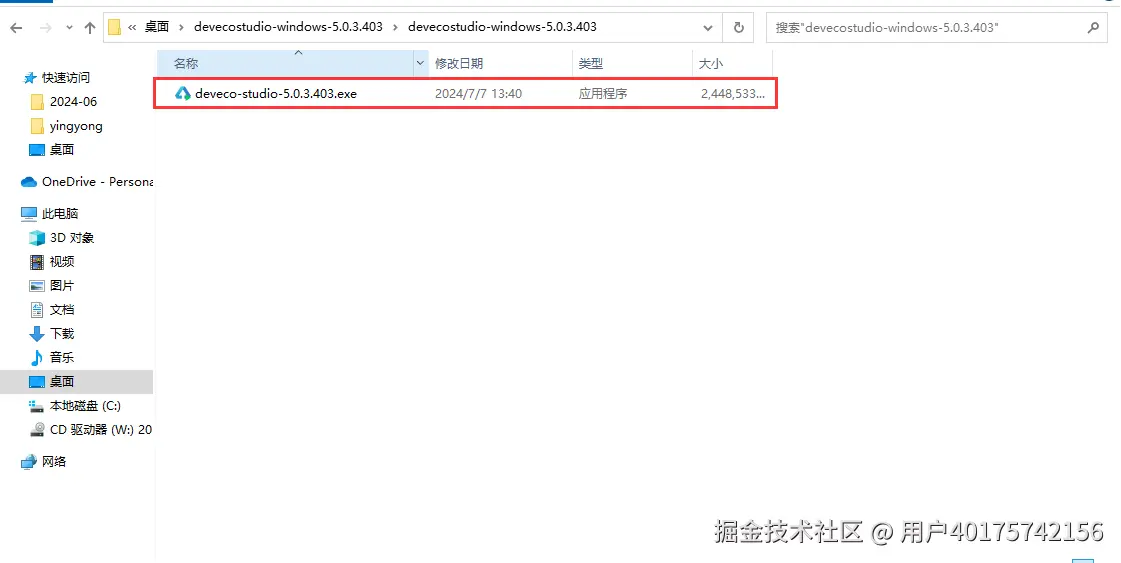Open 文档 folder in sidebar
The height and width of the screenshot is (563, 1121).
click(x=61, y=310)
